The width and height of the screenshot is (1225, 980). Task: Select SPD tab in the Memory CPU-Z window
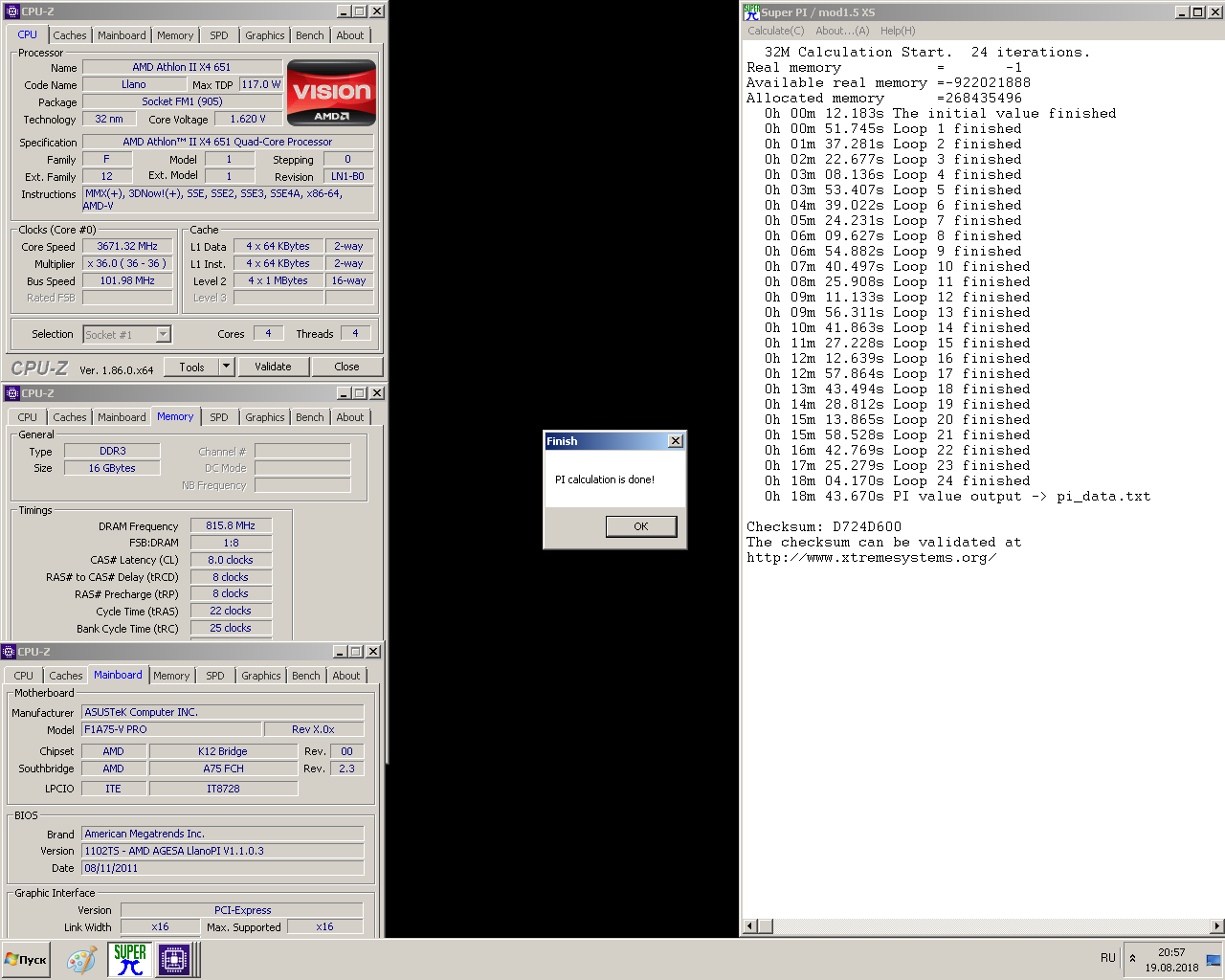pyautogui.click(x=219, y=417)
